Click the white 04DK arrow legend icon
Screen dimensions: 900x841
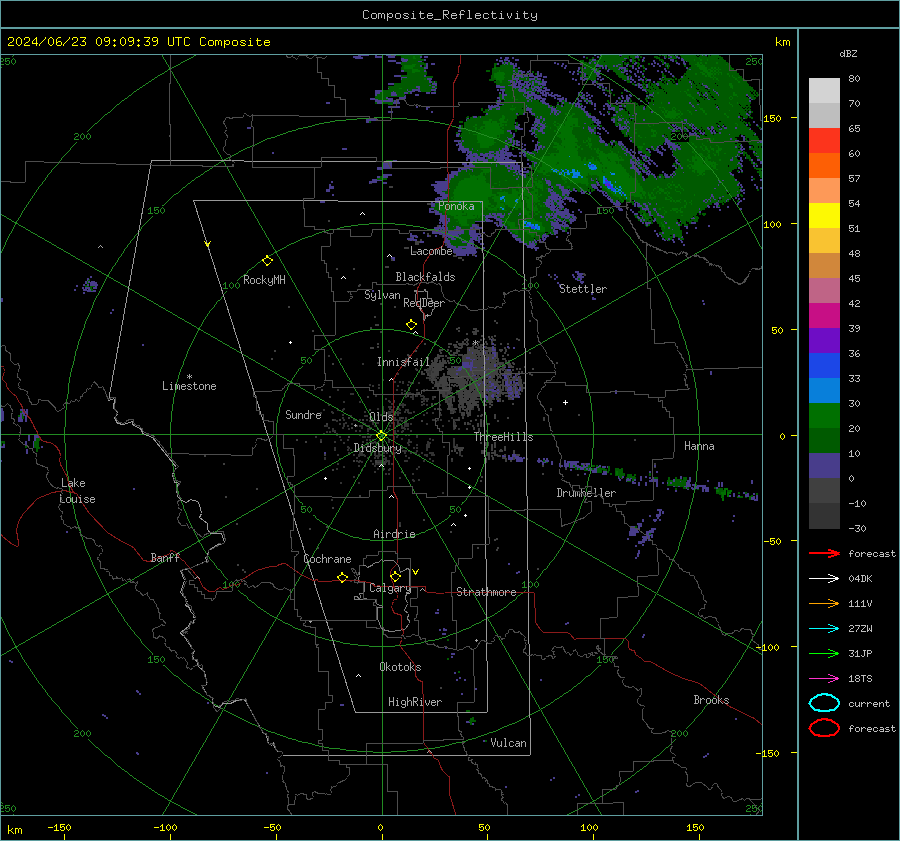coord(824,578)
